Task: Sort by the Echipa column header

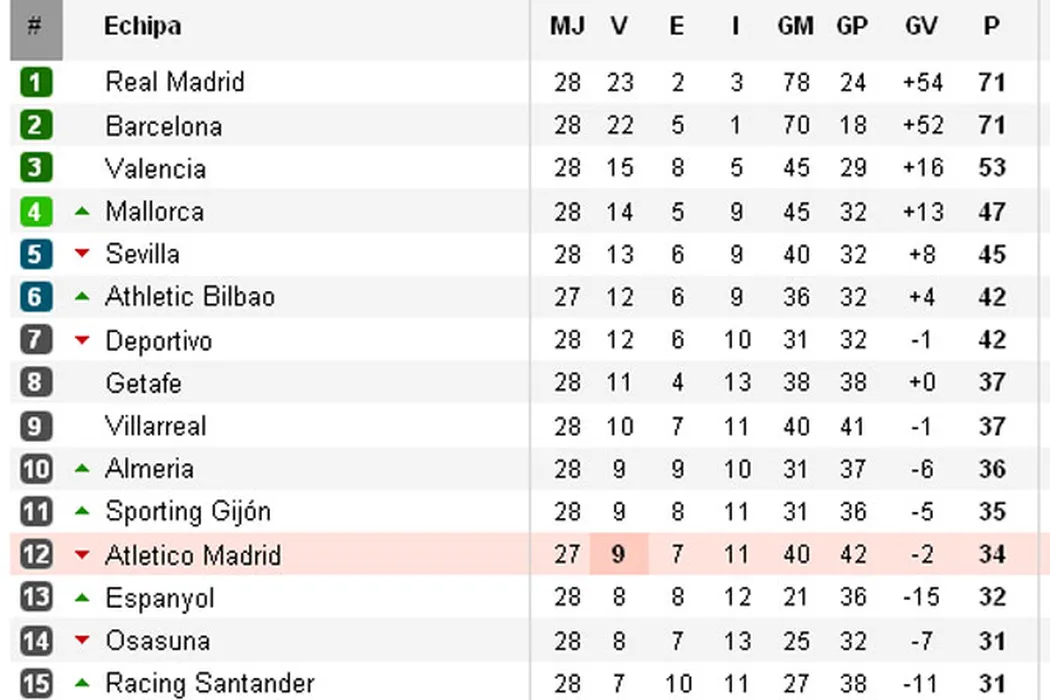Action: 142,26
